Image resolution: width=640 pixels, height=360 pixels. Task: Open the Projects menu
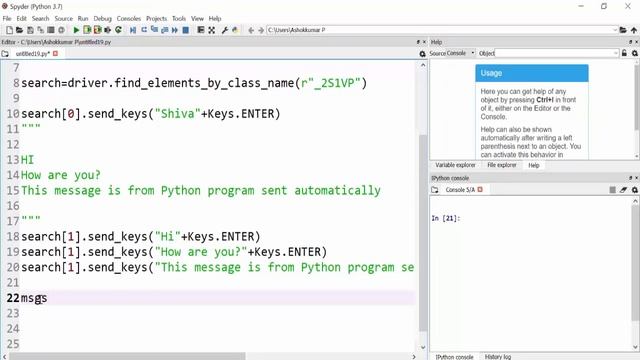tap(156, 19)
